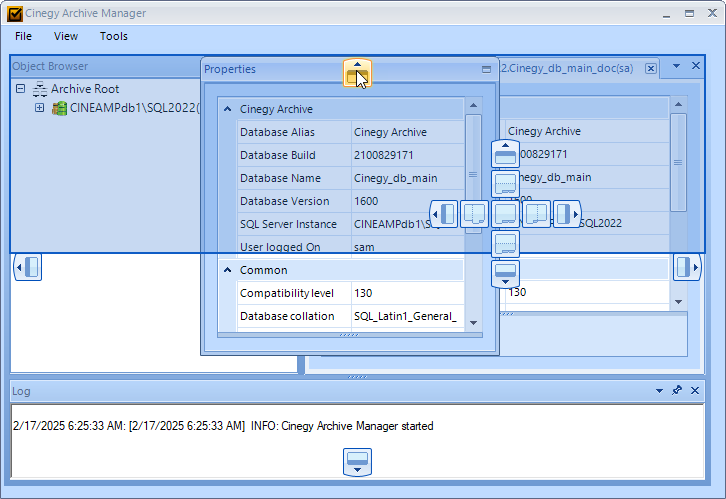Viewport: 726px width, 499px height.
Task: Click the SQL_Latin1_General_ collation value
Action: click(405, 316)
